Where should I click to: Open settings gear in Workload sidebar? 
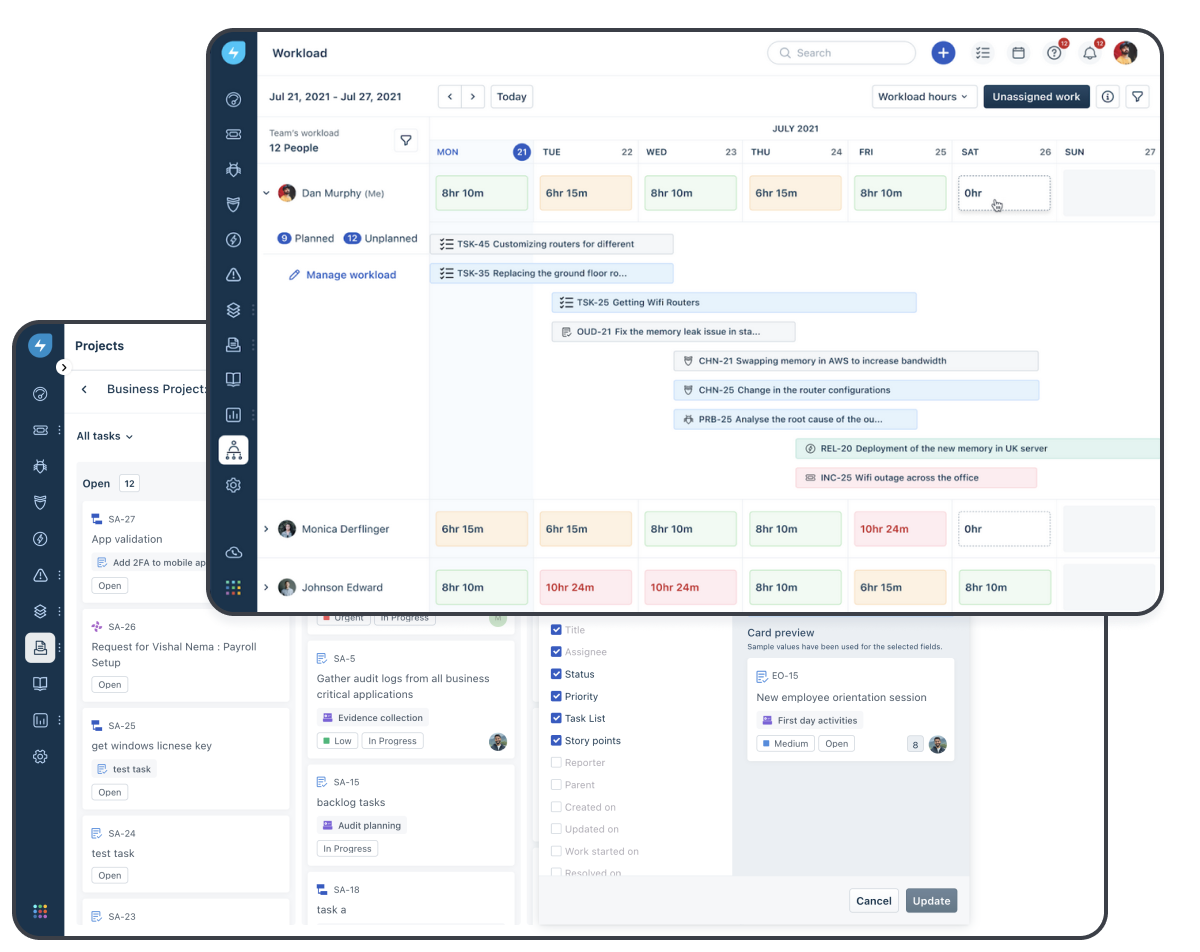click(x=233, y=485)
